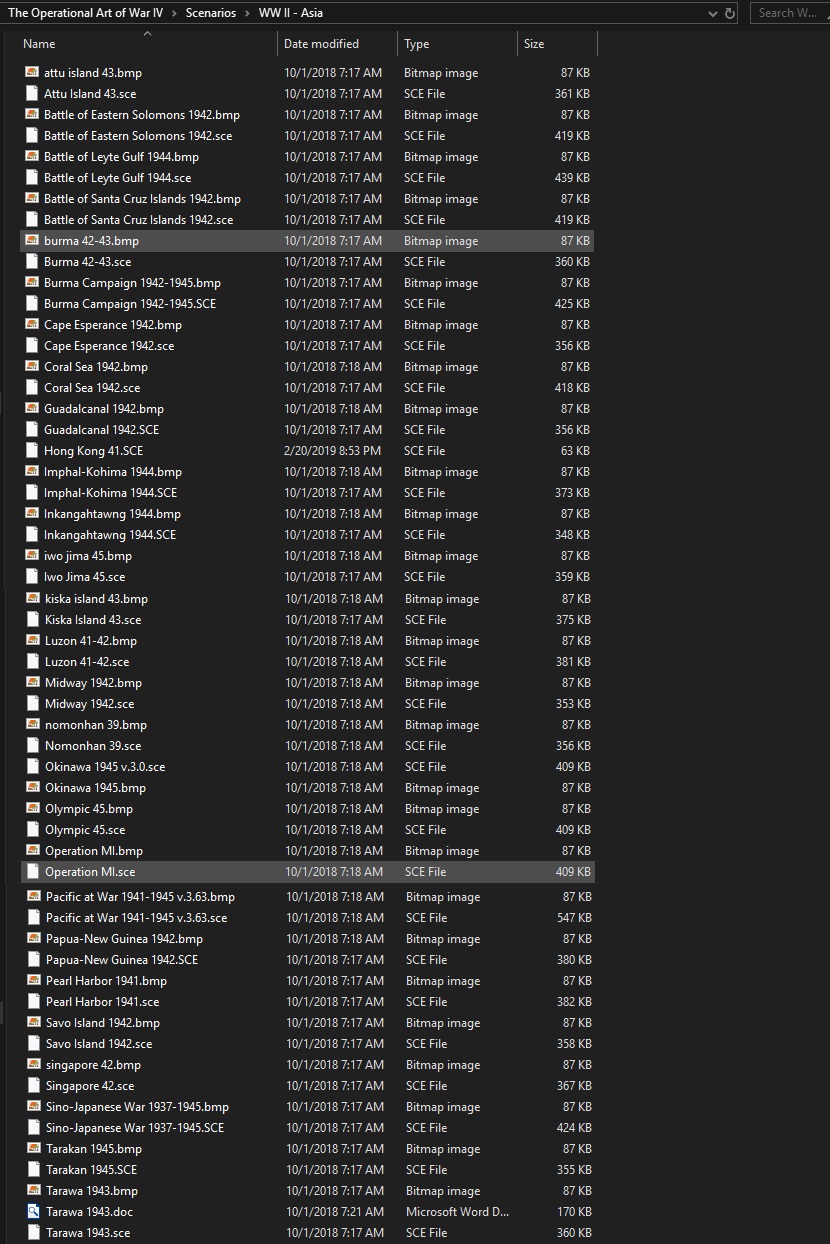830x1244 pixels.
Task: Click the 2/20/2019 8:53 PM date cell
Action: point(332,451)
